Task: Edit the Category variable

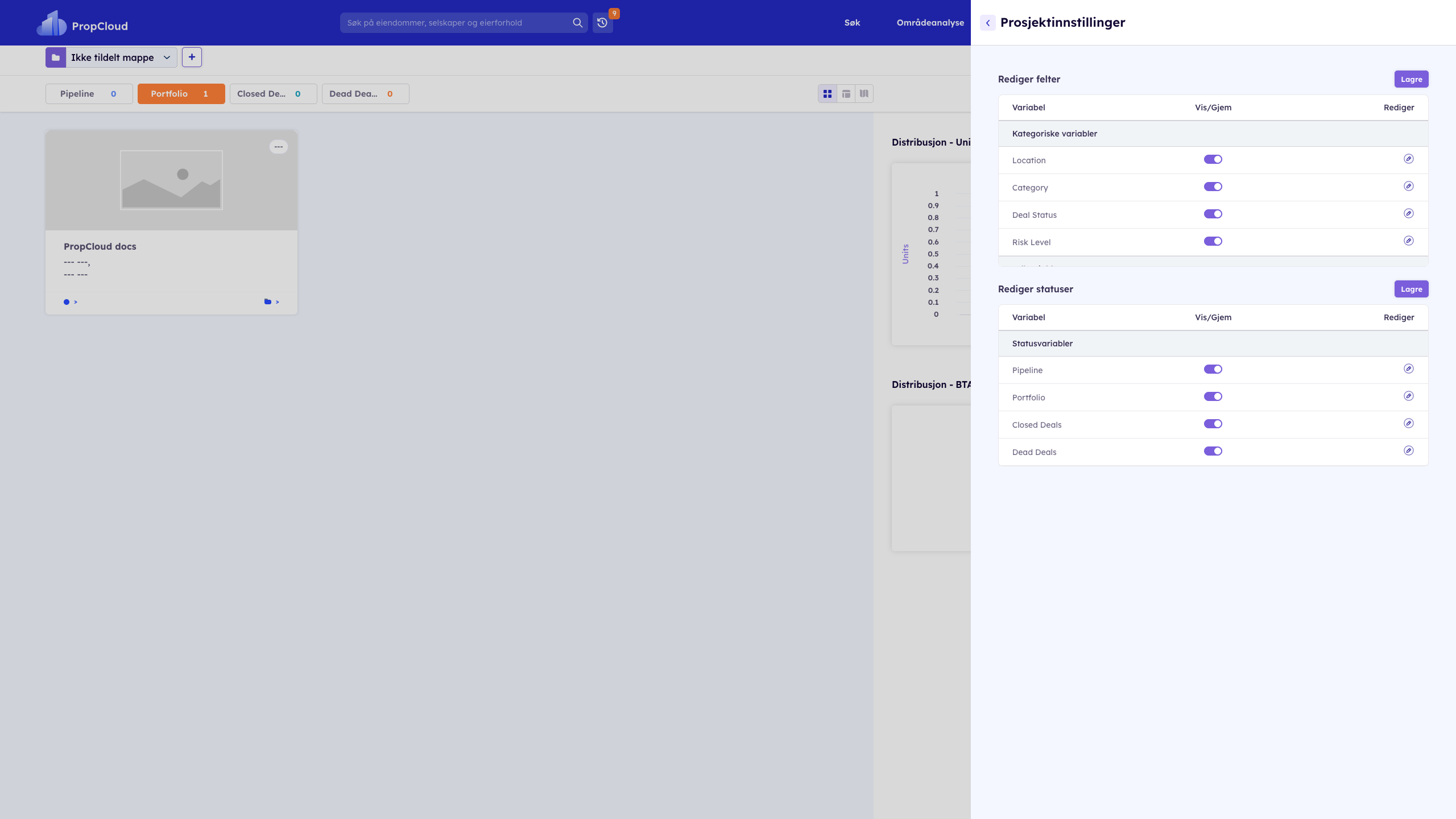Action: pyautogui.click(x=1409, y=187)
